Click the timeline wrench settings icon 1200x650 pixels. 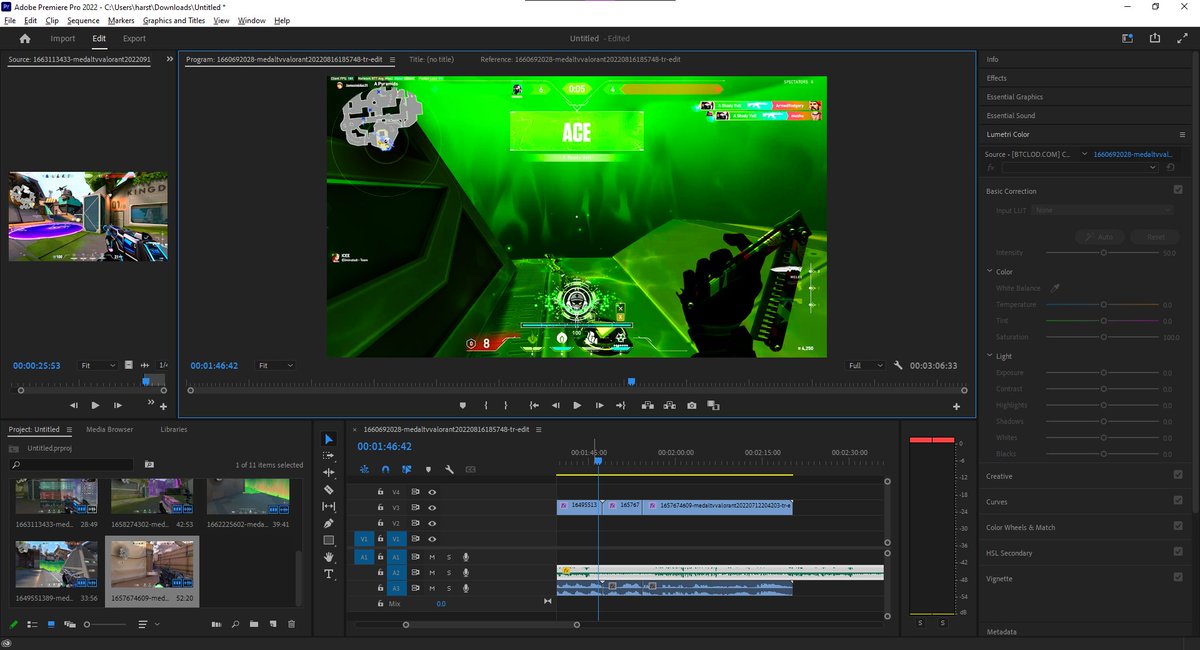coord(450,469)
